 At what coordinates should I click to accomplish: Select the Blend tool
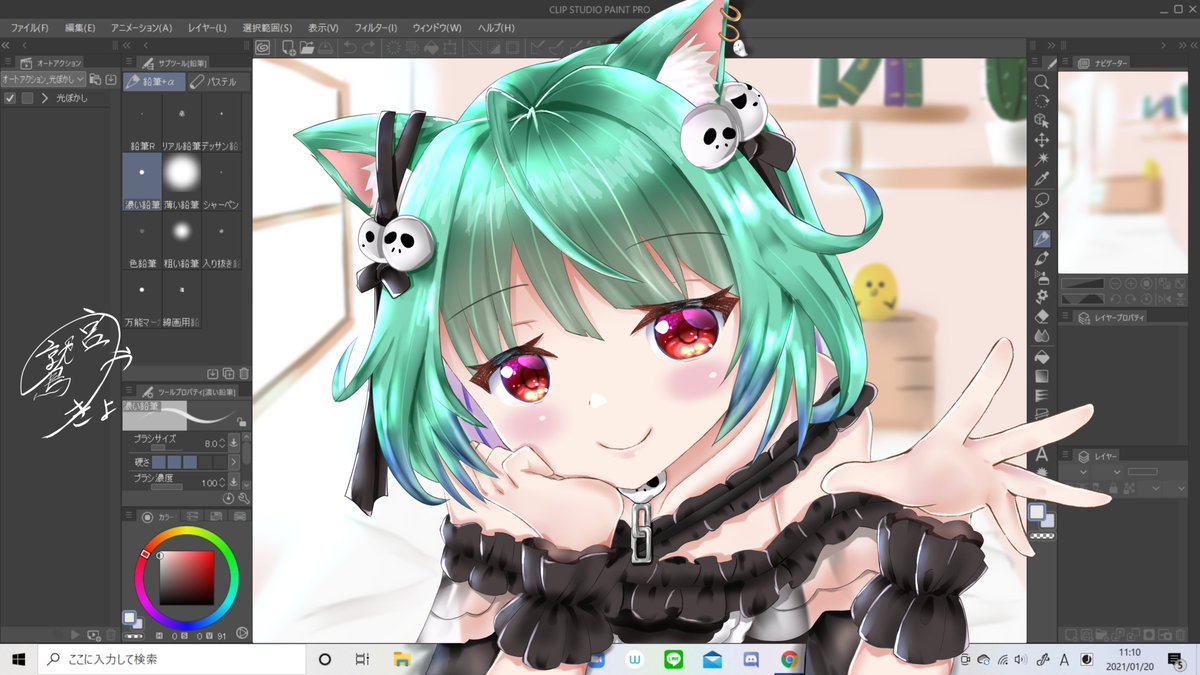[x=1041, y=335]
